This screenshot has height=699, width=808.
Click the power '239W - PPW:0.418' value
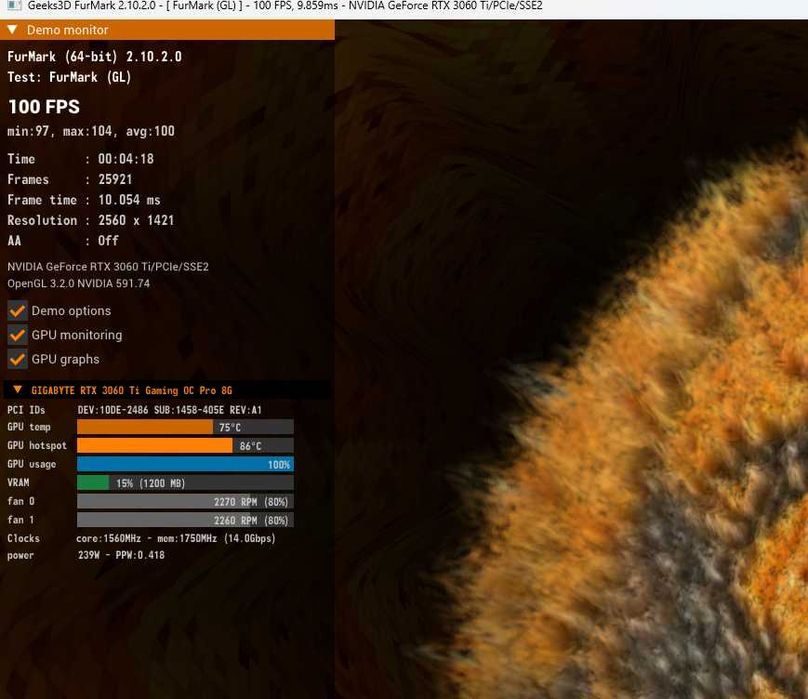coord(122,555)
